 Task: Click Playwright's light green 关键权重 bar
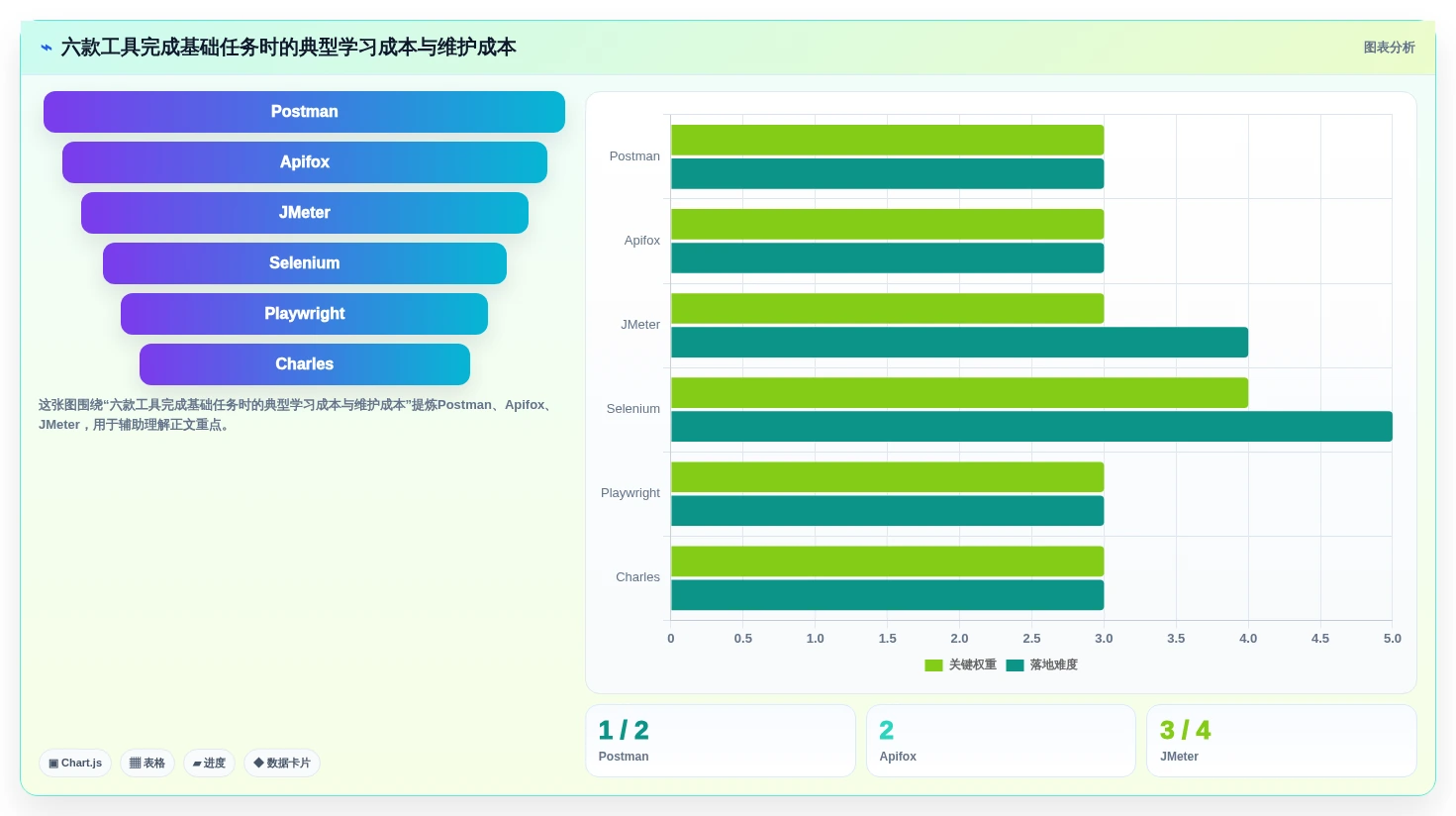click(887, 477)
